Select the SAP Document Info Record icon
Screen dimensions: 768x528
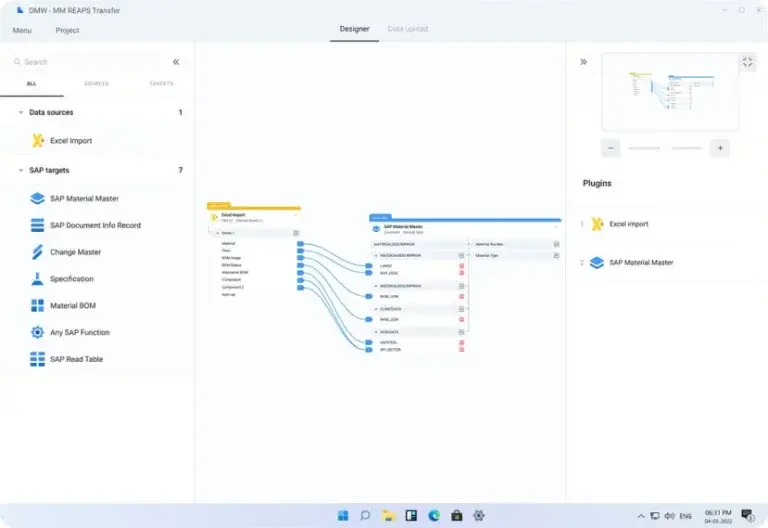[x=37, y=225]
